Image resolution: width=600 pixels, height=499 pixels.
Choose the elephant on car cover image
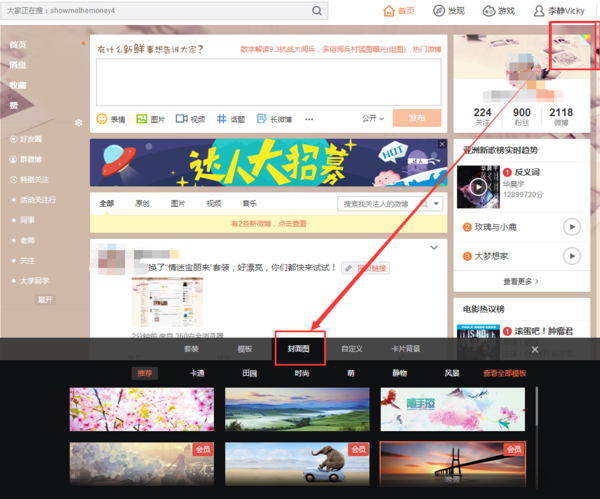(297, 463)
